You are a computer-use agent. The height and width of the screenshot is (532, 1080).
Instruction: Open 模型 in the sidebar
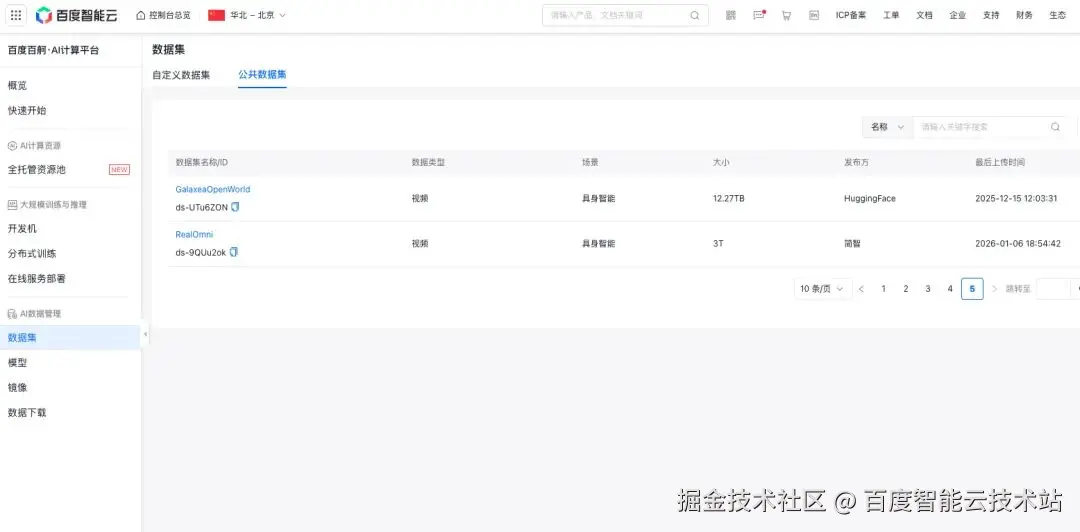click(17, 362)
